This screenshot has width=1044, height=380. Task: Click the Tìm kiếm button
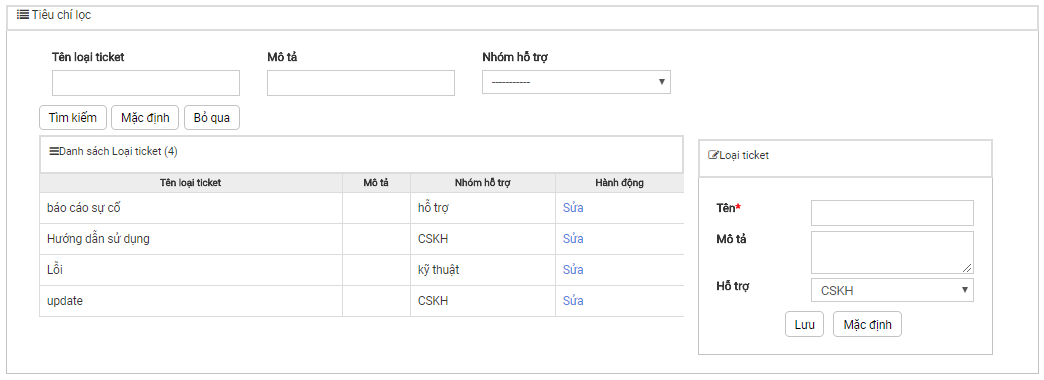pos(73,118)
